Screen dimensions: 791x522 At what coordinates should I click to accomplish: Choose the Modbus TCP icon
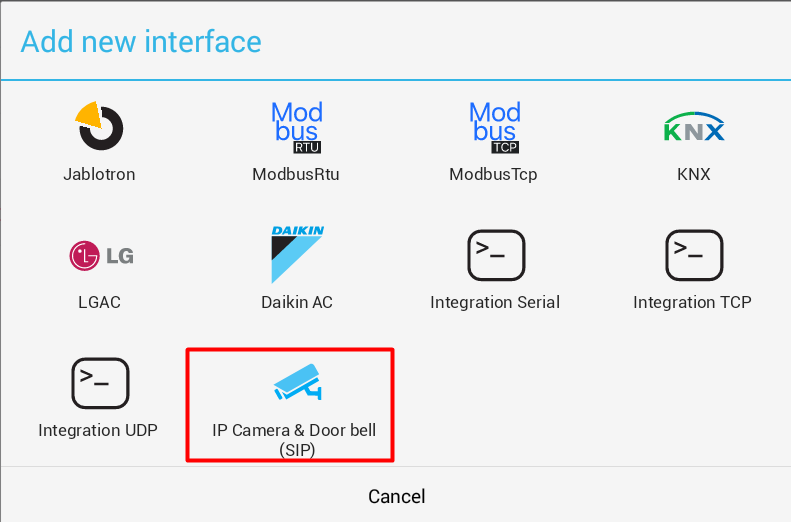494,127
